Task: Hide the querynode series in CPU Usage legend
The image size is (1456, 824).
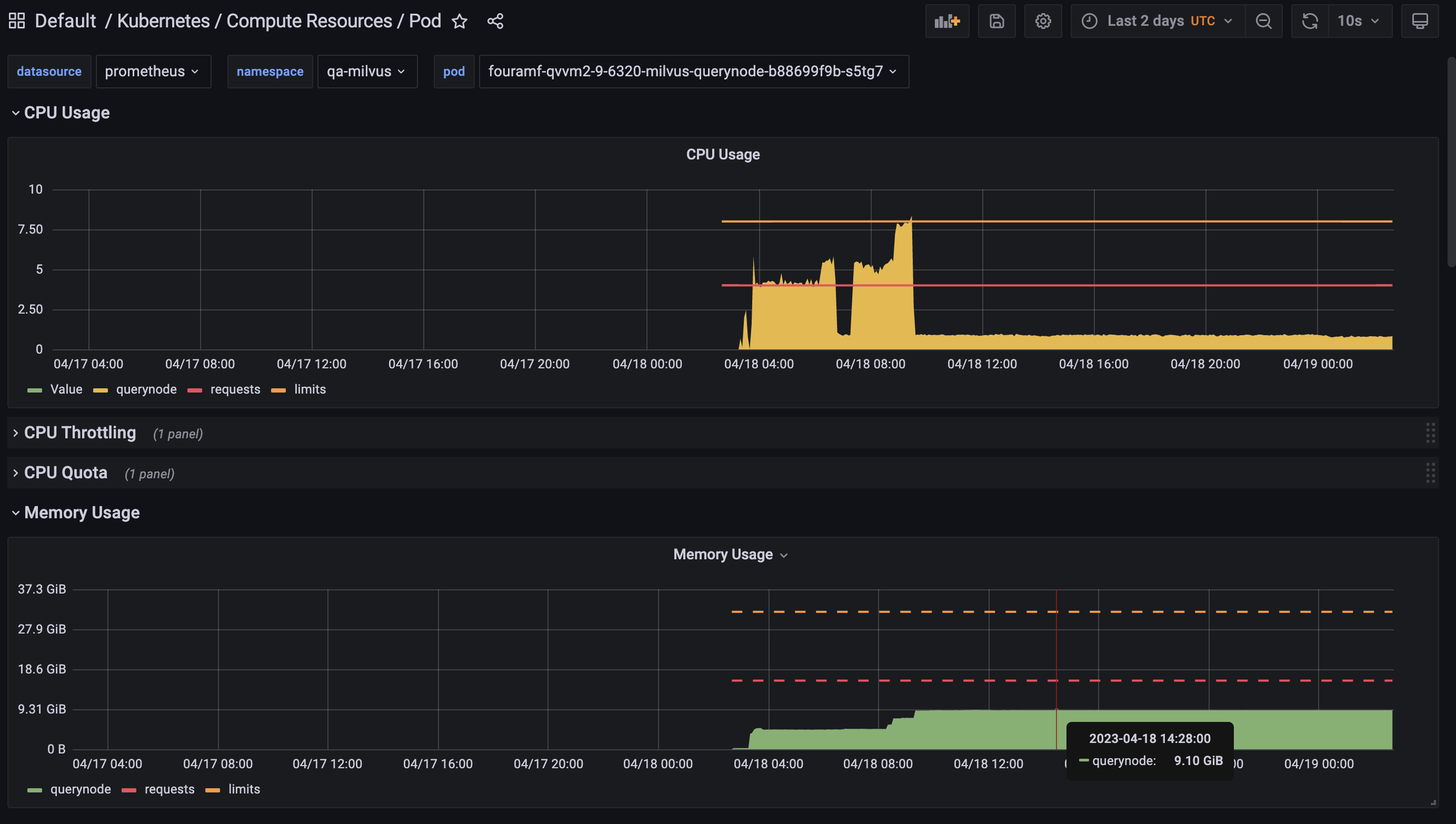Action: [146, 389]
